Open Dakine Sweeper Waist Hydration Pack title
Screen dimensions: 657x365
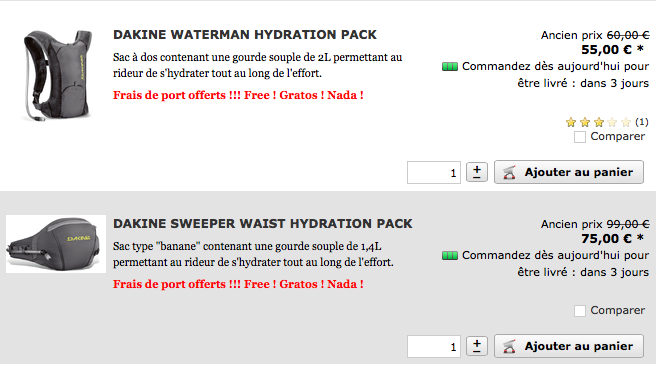tap(263, 224)
